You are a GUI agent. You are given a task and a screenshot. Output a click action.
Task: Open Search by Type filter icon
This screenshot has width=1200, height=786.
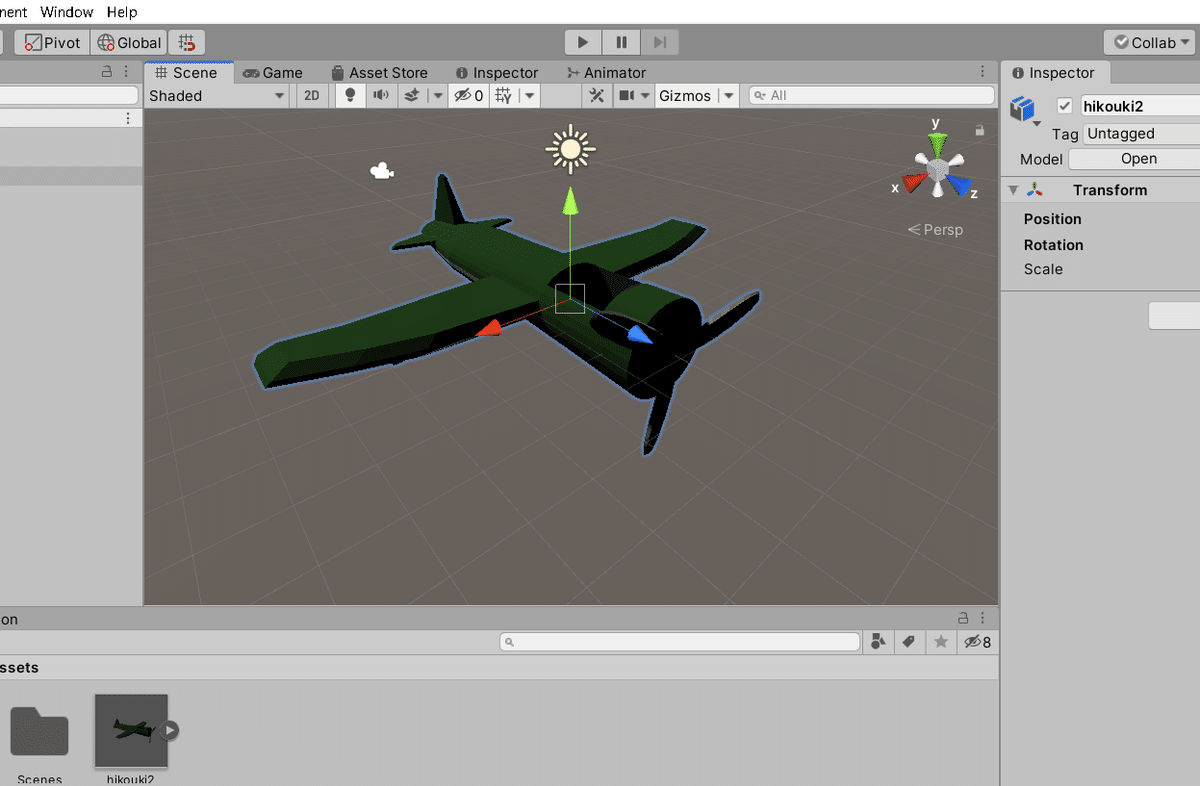pos(878,642)
